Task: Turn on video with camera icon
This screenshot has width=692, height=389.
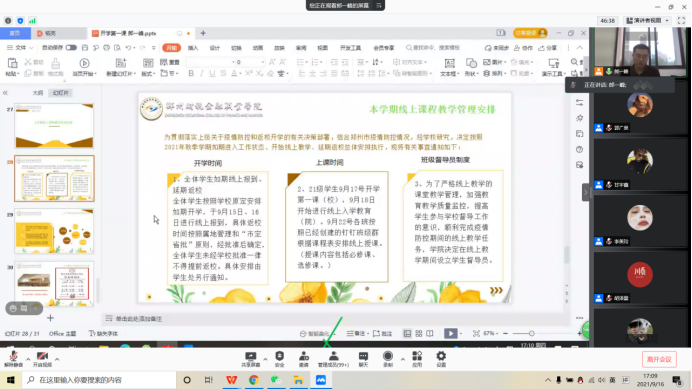Action: (42, 359)
